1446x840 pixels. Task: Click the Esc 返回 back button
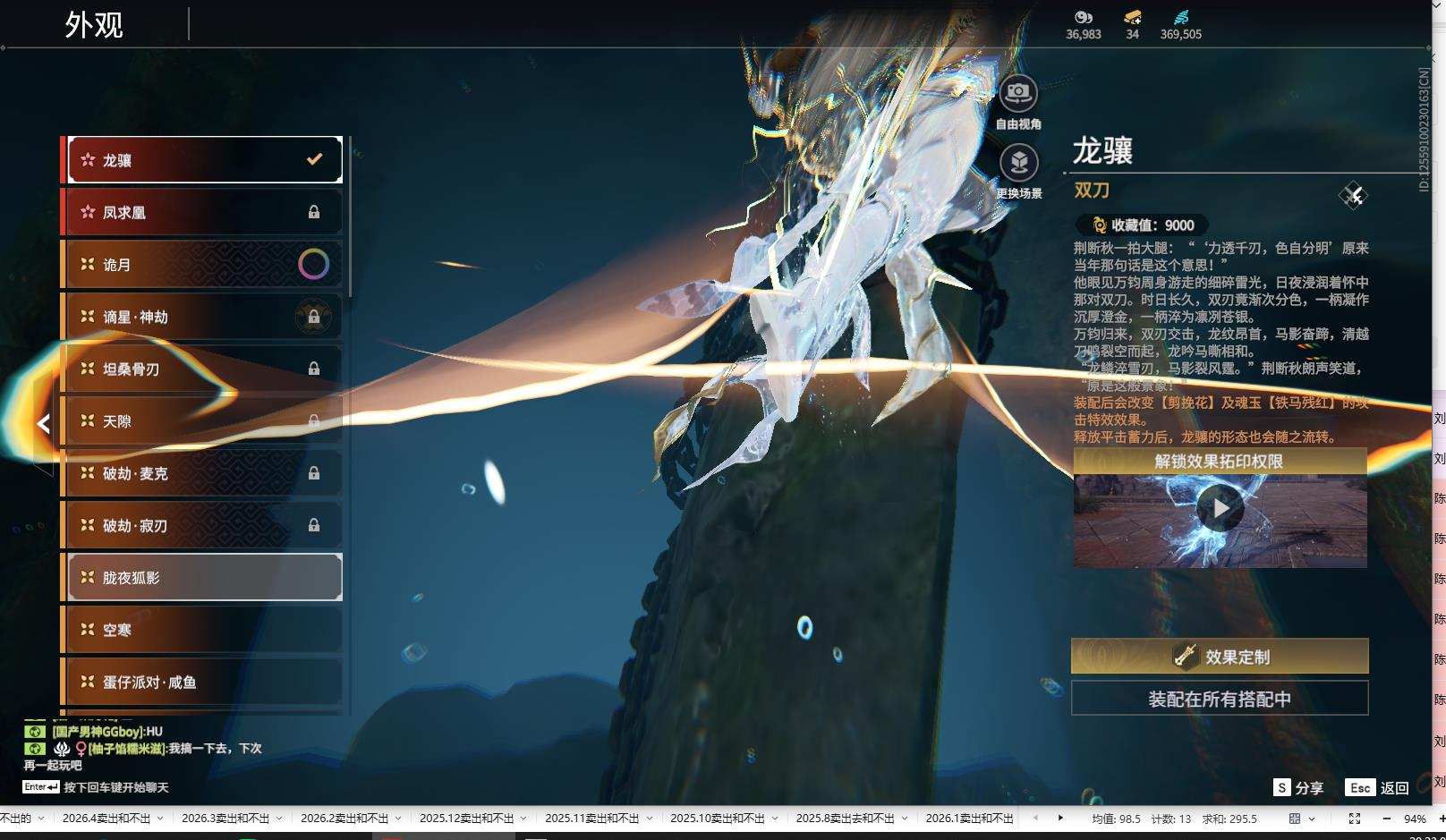click(x=1377, y=787)
